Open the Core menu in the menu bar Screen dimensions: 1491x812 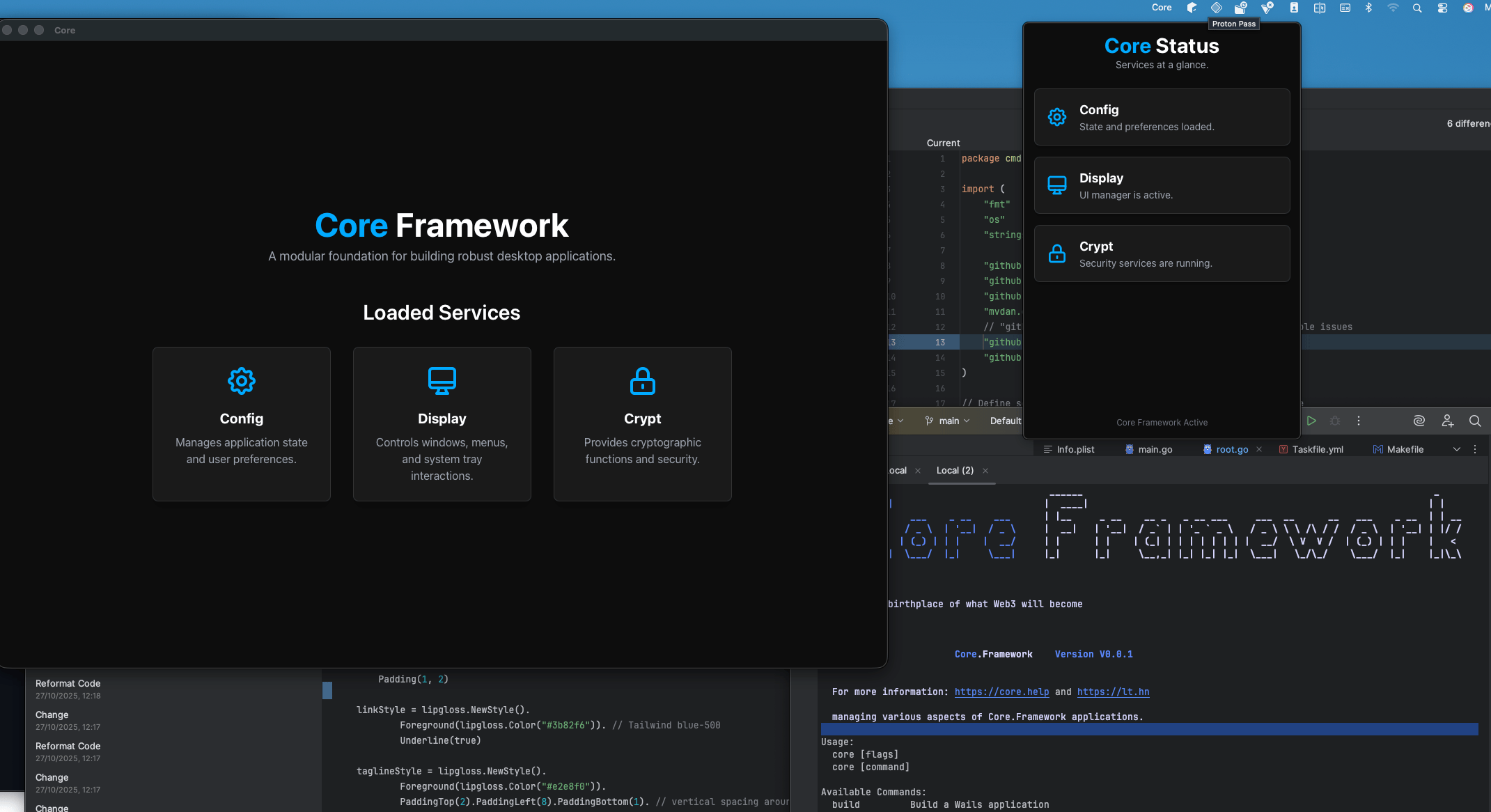[x=1162, y=8]
